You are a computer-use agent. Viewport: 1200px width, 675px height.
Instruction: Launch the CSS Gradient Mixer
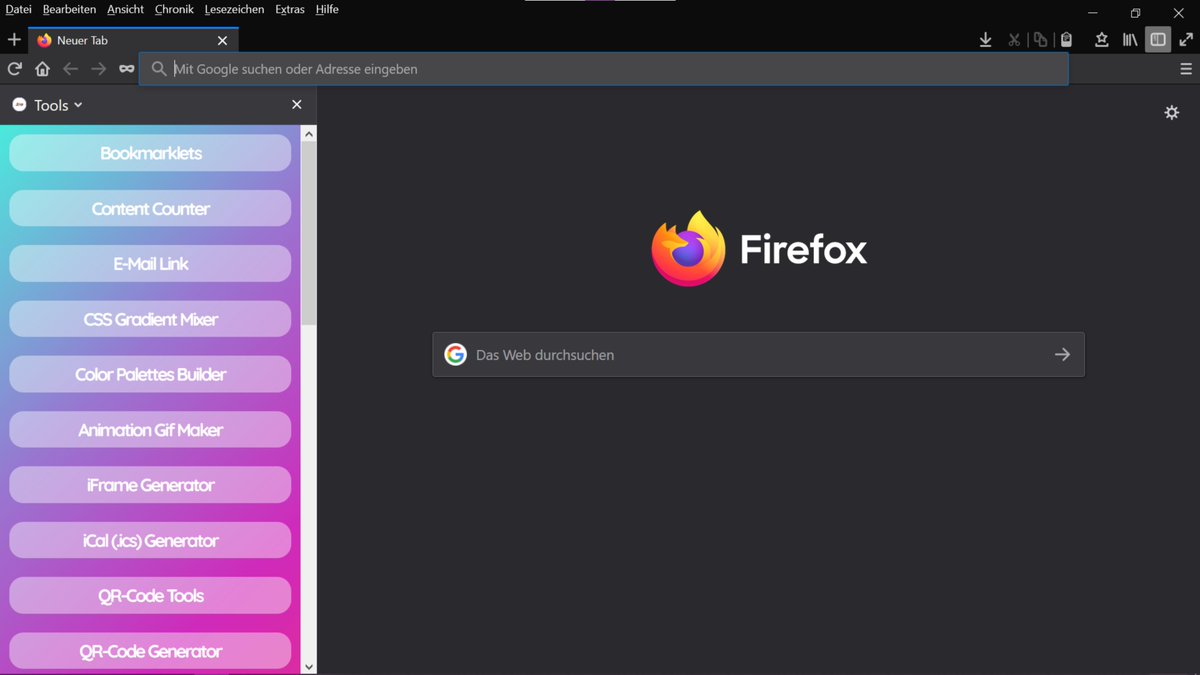(150, 319)
